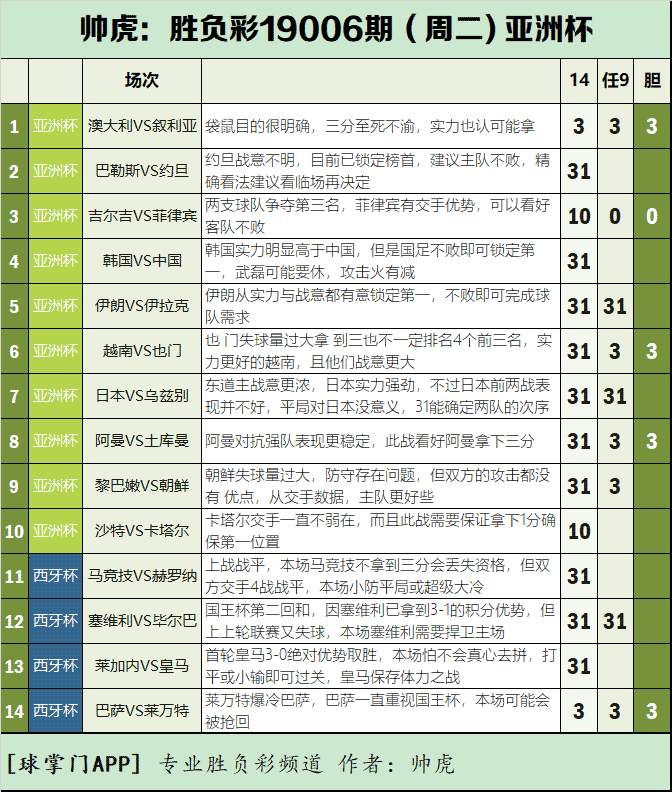Click the 14 column header

579,80
